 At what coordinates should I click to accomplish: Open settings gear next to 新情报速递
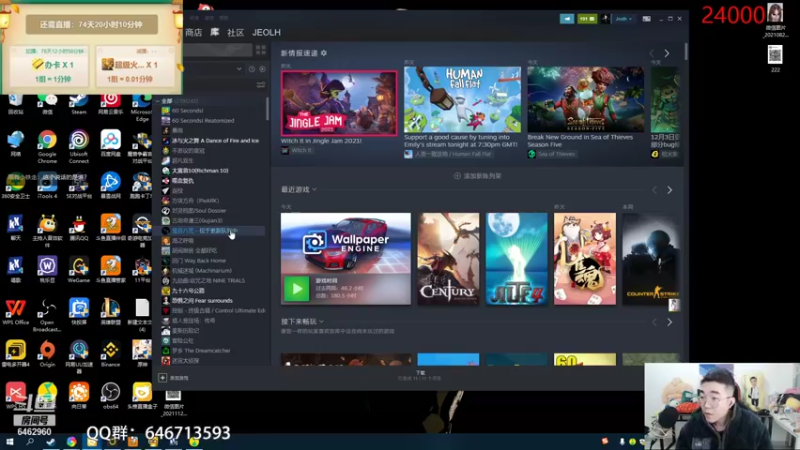tap(323, 53)
